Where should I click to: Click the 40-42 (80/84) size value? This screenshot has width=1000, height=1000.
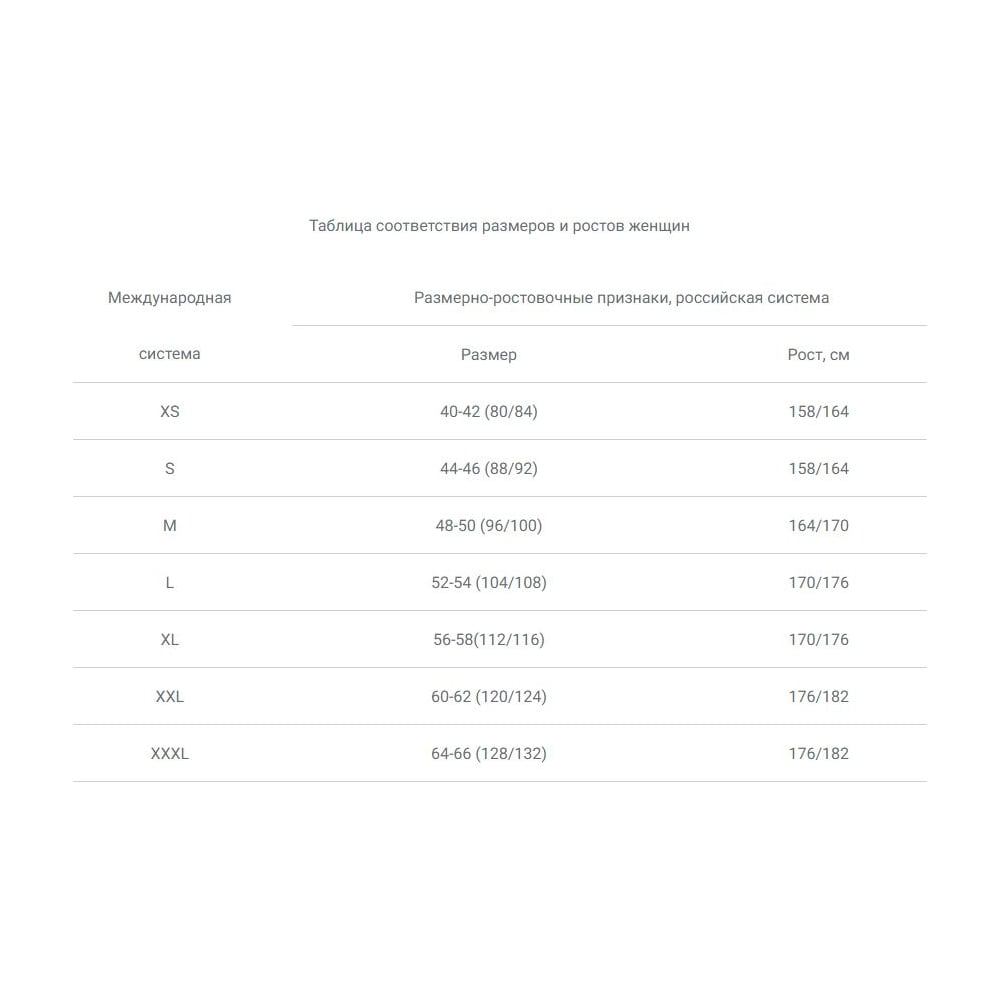(489, 412)
